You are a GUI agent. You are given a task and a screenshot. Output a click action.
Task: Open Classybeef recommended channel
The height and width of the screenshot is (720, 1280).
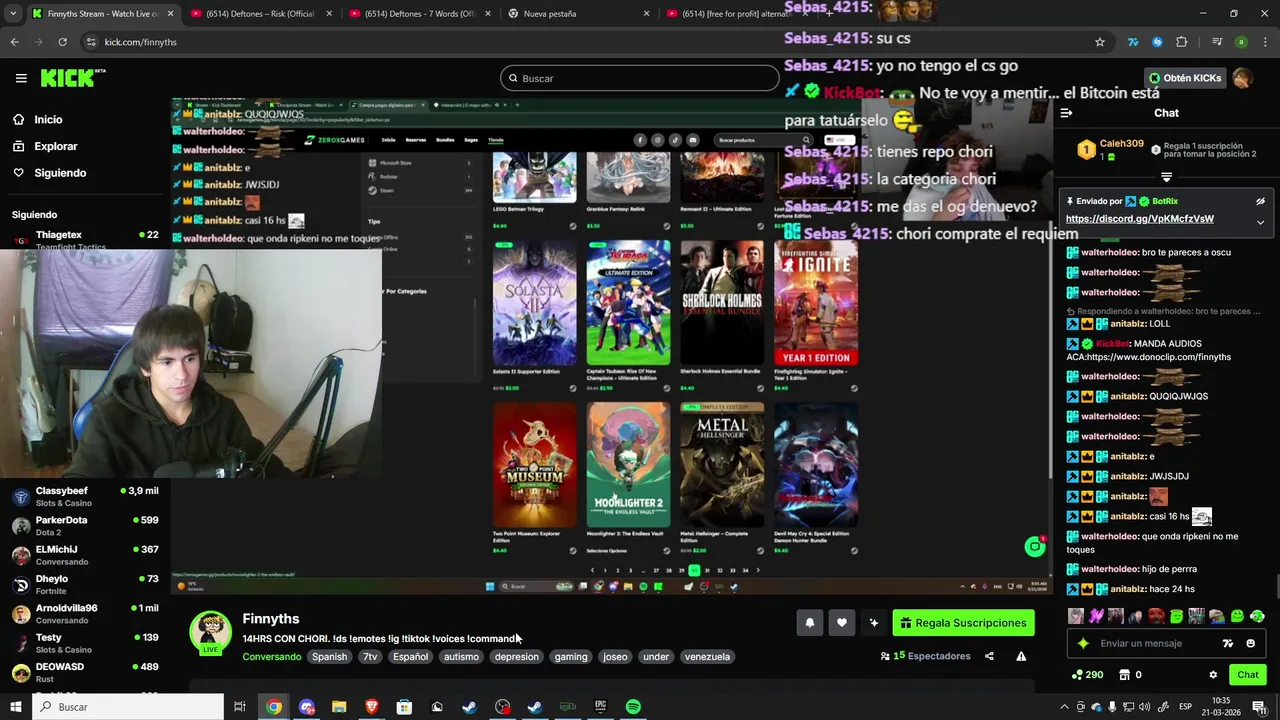85,496
